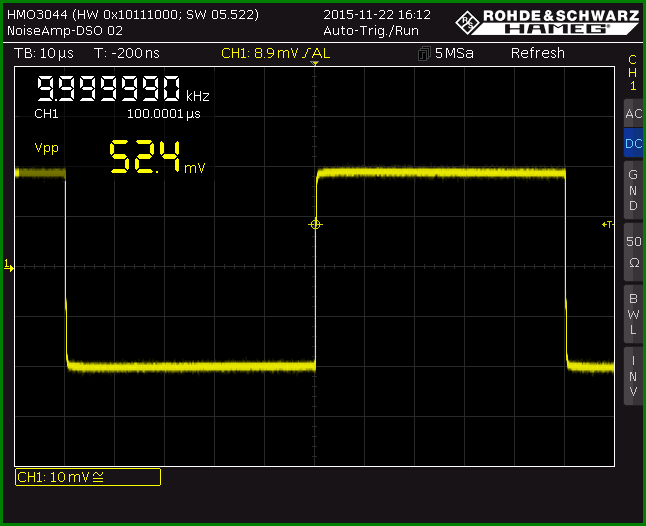The width and height of the screenshot is (646, 526).
Task: Click the Refresh acquisition mode label
Action: click(x=538, y=53)
